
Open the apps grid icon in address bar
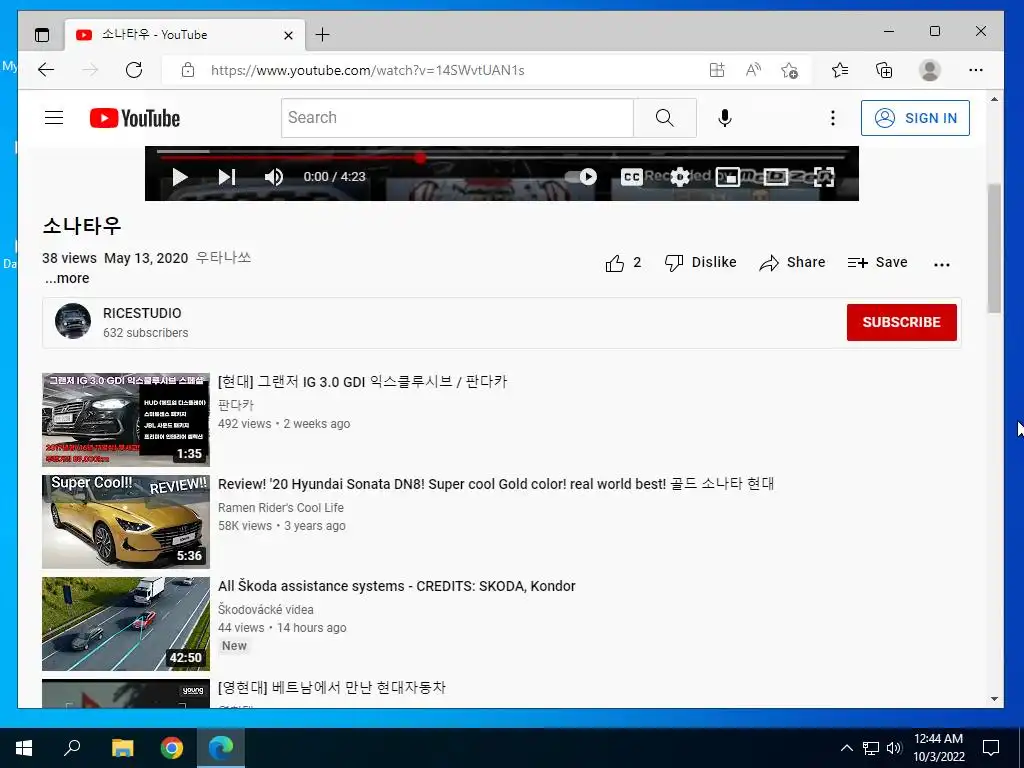(x=717, y=70)
